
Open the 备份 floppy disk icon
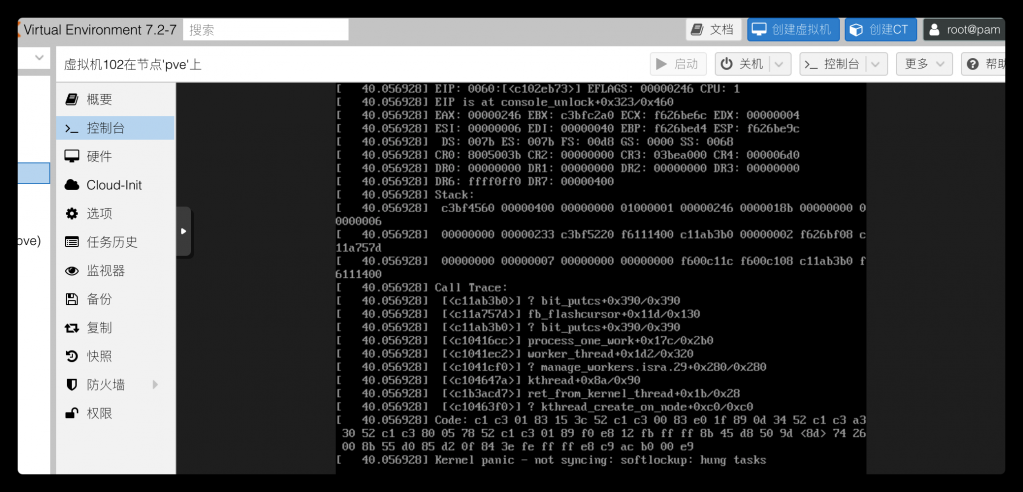tap(71, 299)
